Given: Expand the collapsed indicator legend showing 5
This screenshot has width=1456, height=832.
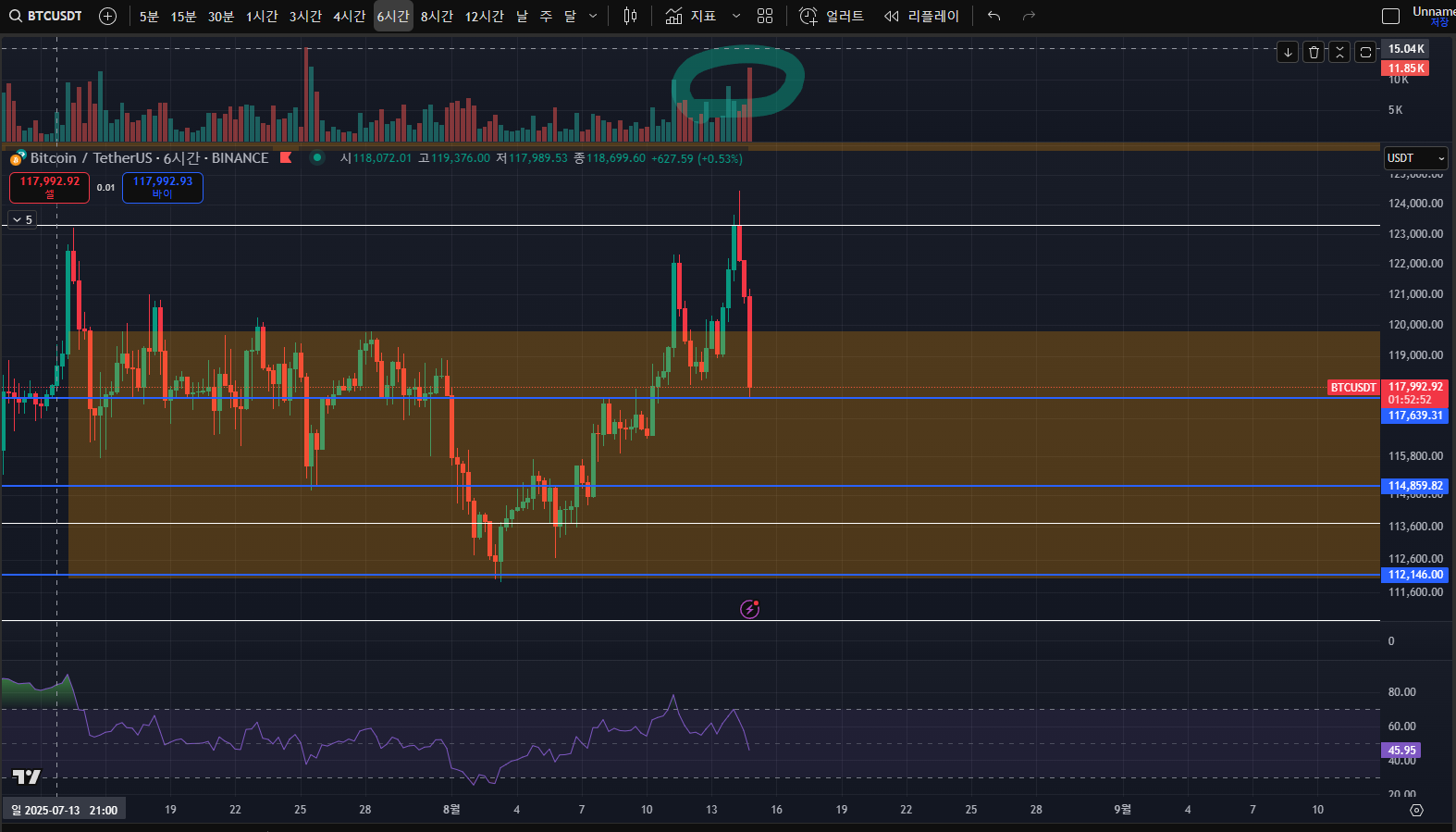Looking at the screenshot, I should (x=22, y=219).
